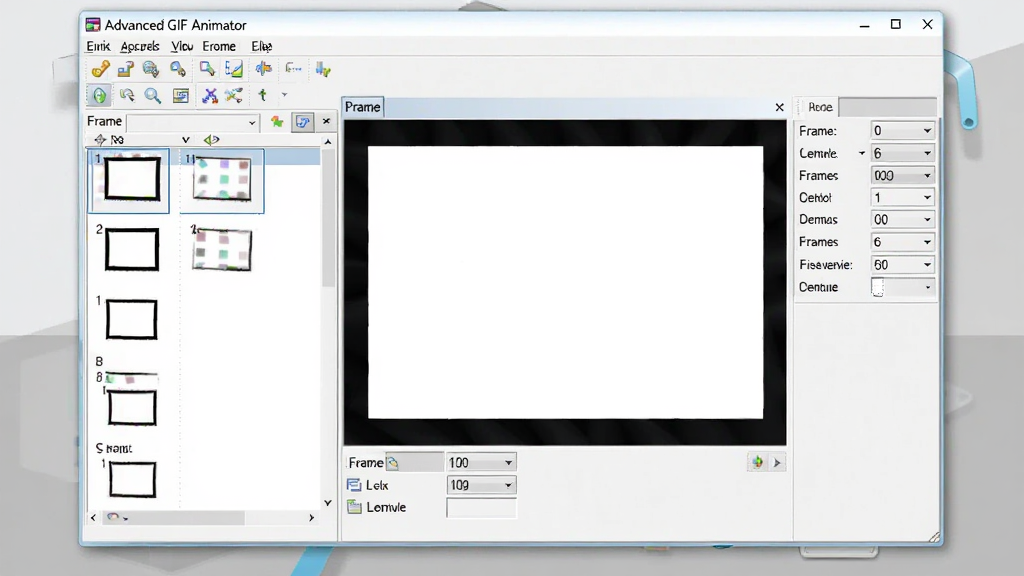Open the Vicu menu
The width and height of the screenshot is (1024, 576).
click(182, 46)
